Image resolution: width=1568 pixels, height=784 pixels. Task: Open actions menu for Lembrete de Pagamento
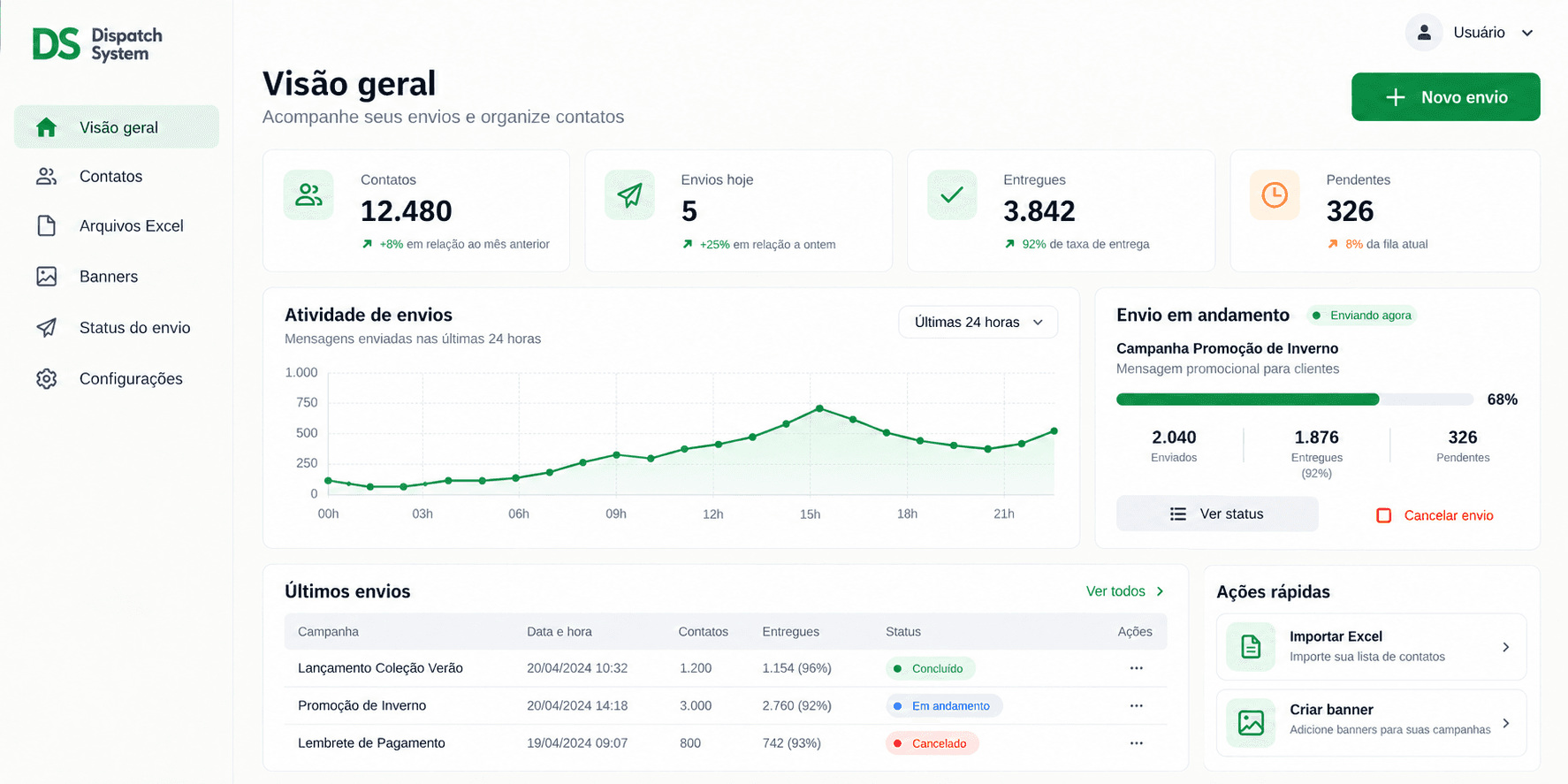click(x=1137, y=743)
